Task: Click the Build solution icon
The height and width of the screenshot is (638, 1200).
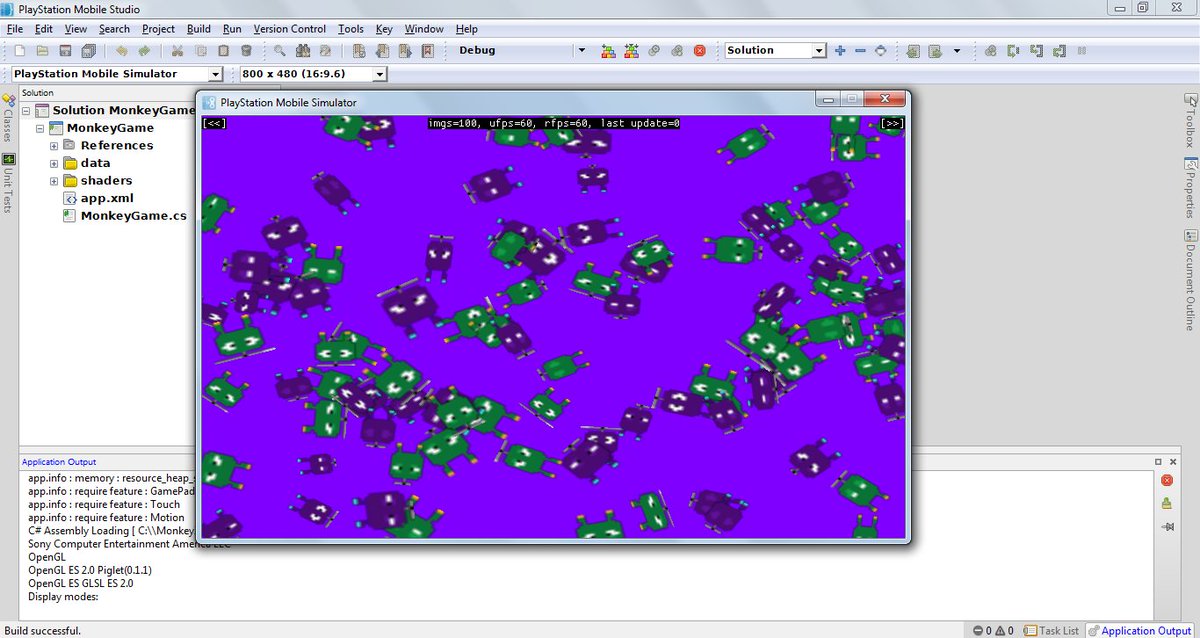Action: click(608, 51)
